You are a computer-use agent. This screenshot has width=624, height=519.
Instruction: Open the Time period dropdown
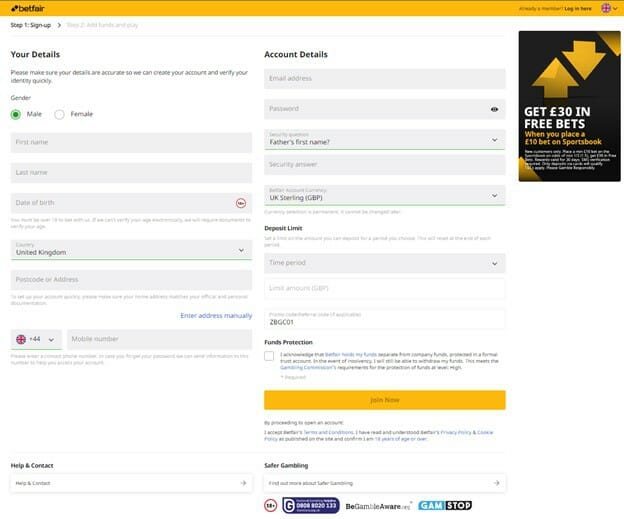click(385, 263)
